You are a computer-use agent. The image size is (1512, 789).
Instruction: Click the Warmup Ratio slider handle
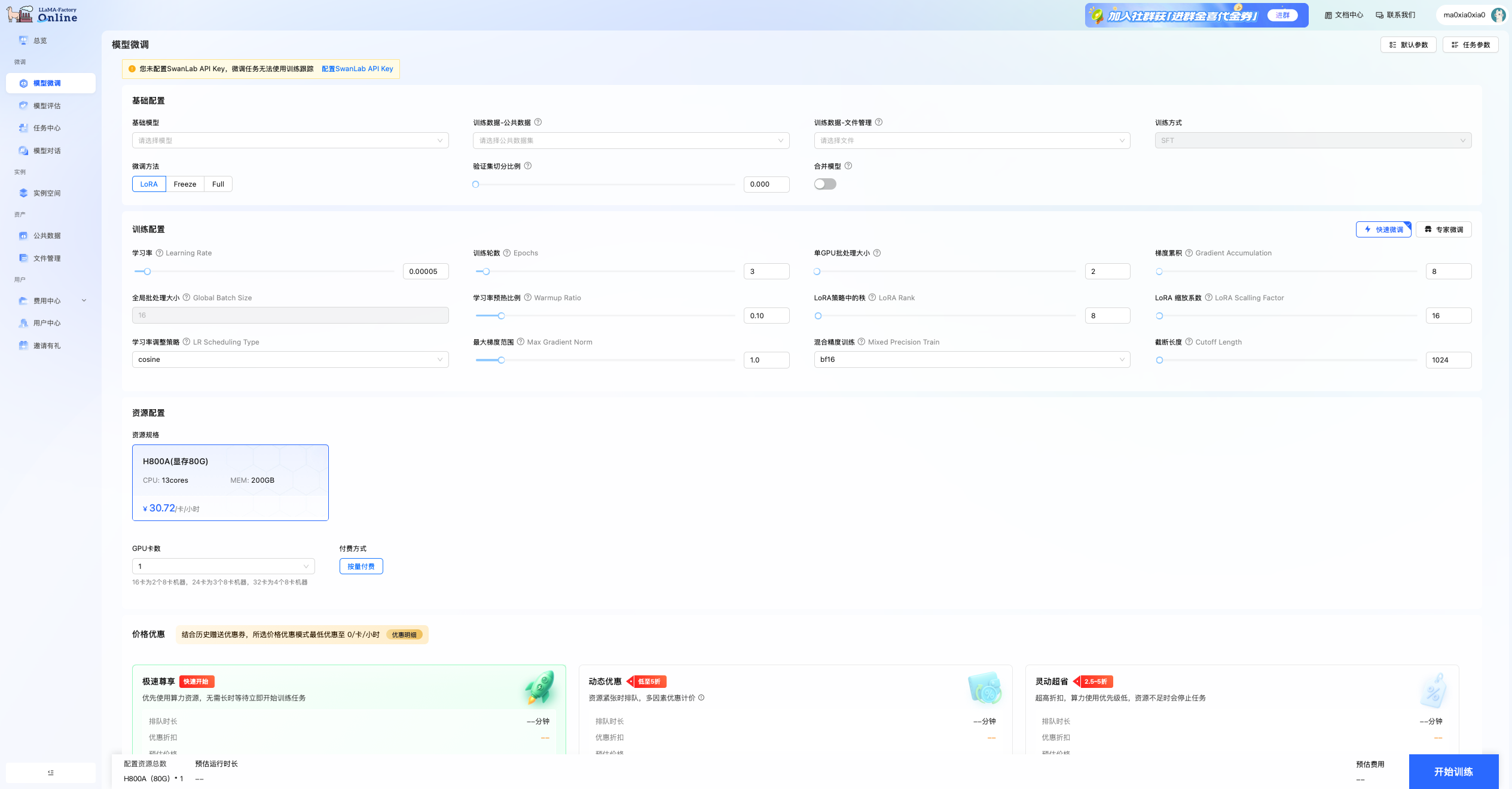click(502, 316)
